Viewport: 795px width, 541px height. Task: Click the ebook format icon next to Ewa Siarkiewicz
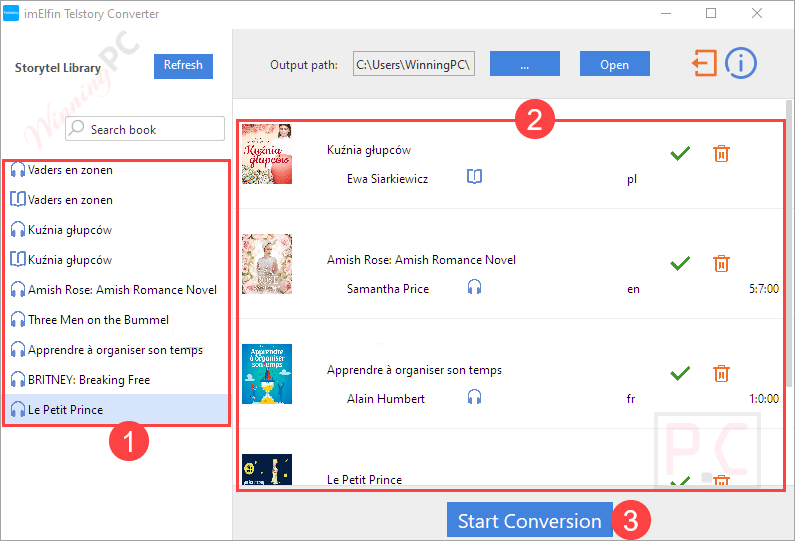[474, 176]
